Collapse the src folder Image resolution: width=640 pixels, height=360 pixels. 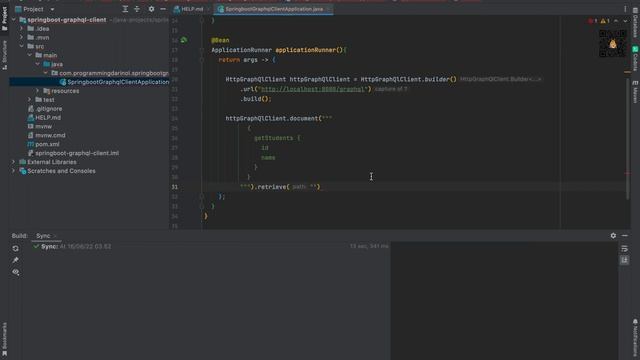click(22, 46)
